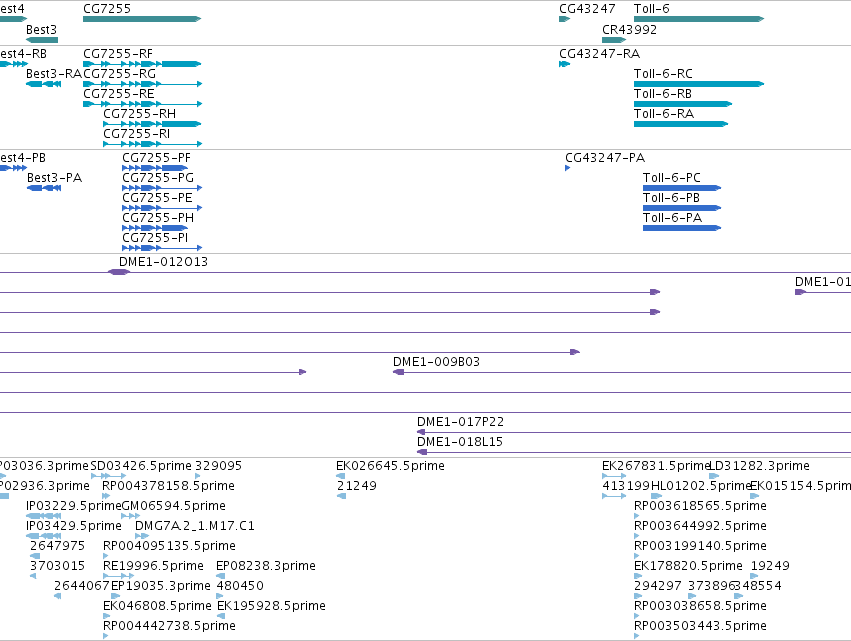Screen dimensions: 851x641
Task: Click protein CG7255-PI
Action: tap(162, 248)
